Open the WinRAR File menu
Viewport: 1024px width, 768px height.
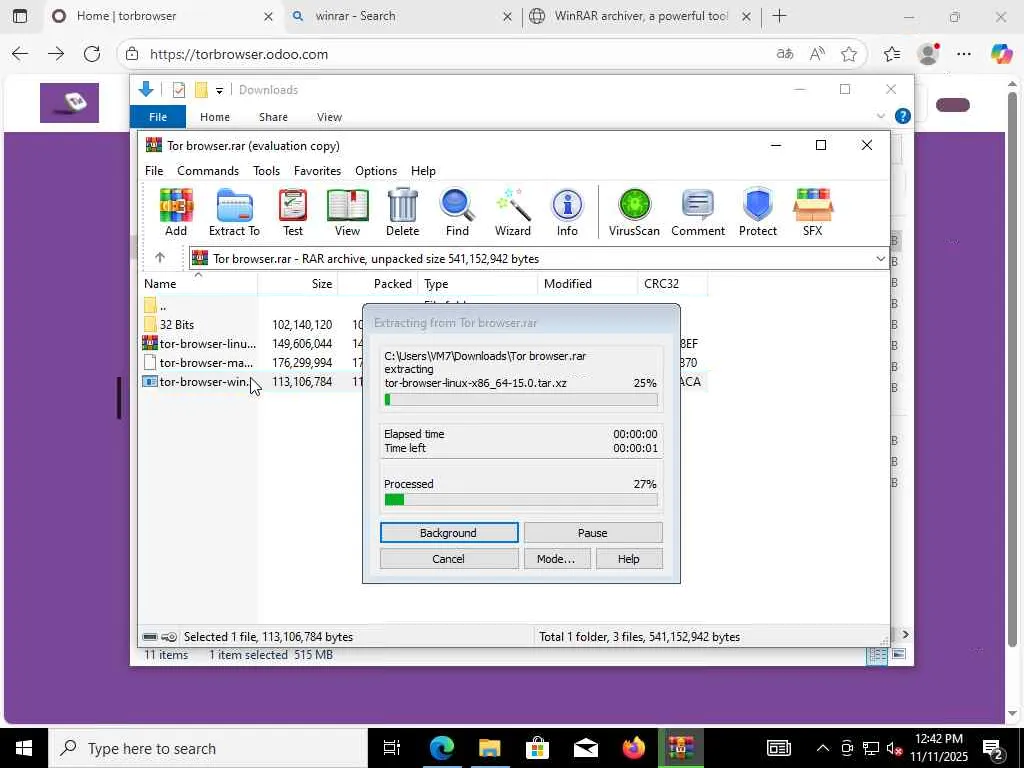point(154,170)
